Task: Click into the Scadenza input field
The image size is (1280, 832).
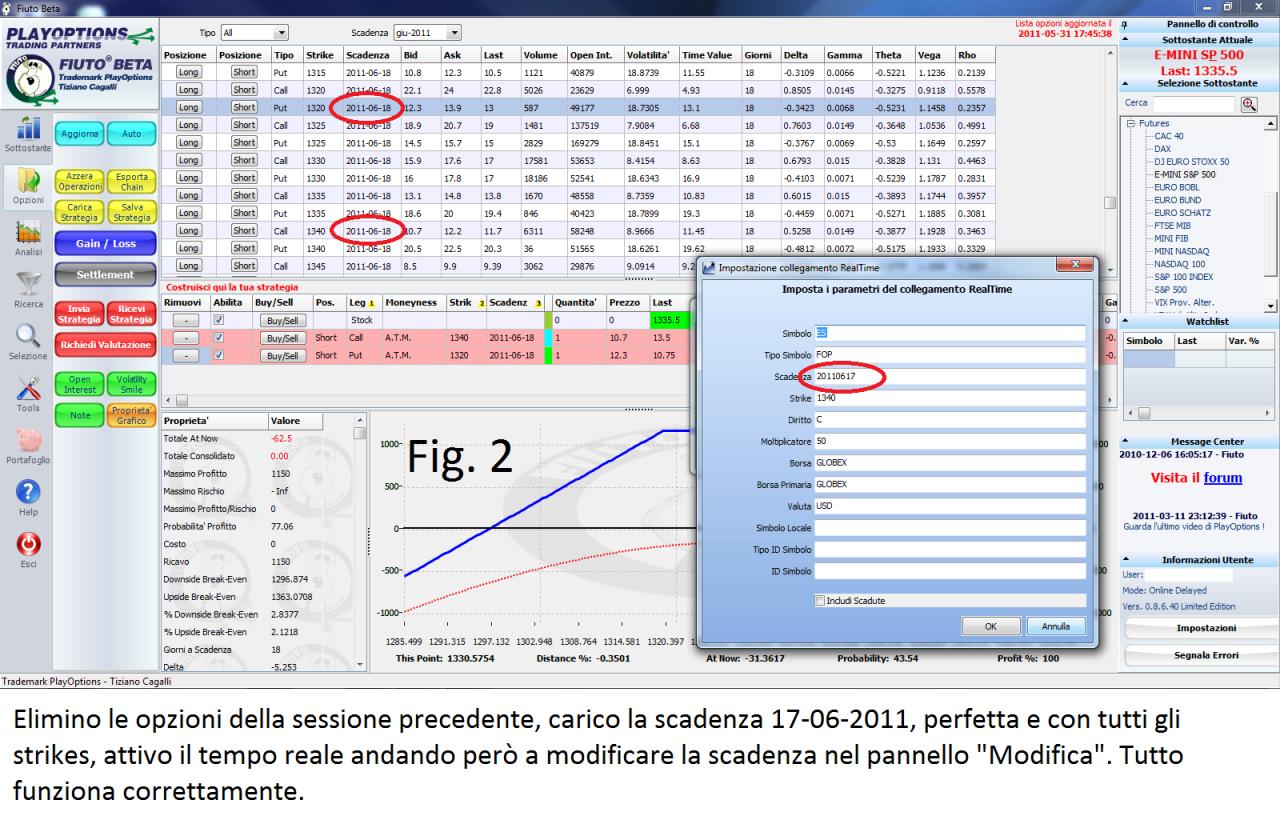Action: 949,376
